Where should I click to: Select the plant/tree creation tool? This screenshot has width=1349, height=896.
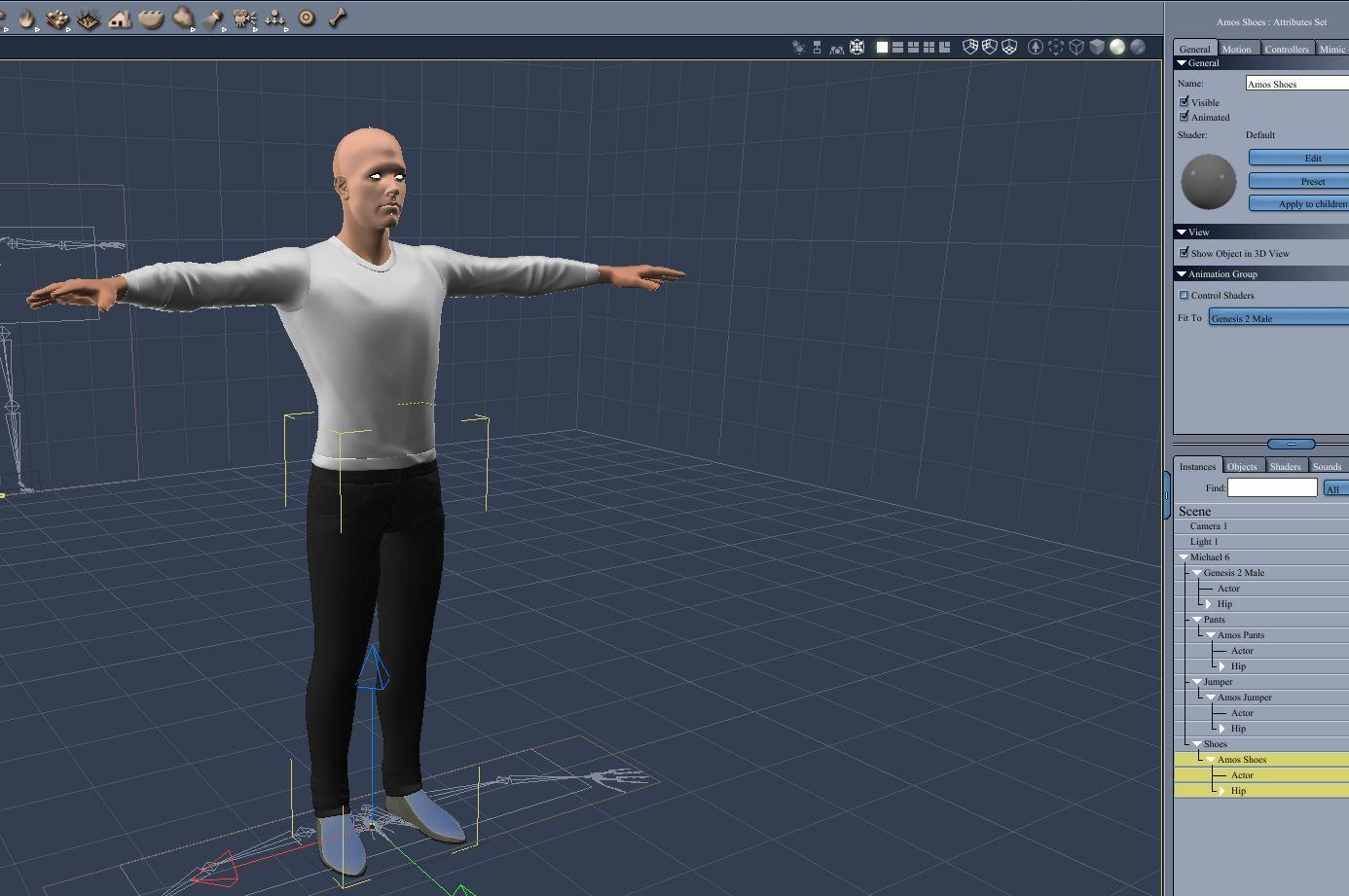[x=87, y=18]
